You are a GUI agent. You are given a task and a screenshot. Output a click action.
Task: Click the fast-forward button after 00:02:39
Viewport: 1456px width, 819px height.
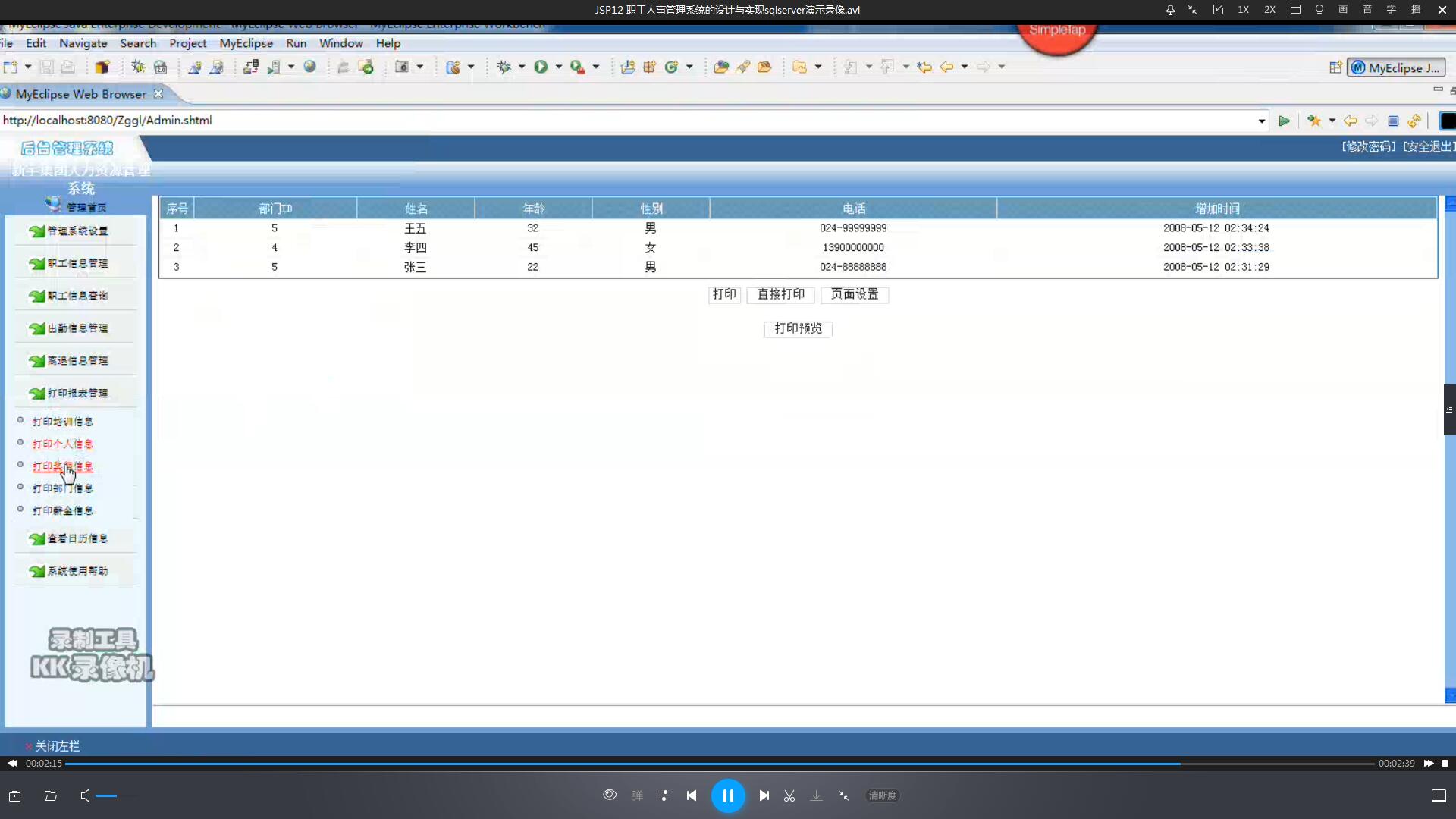[1429, 764]
